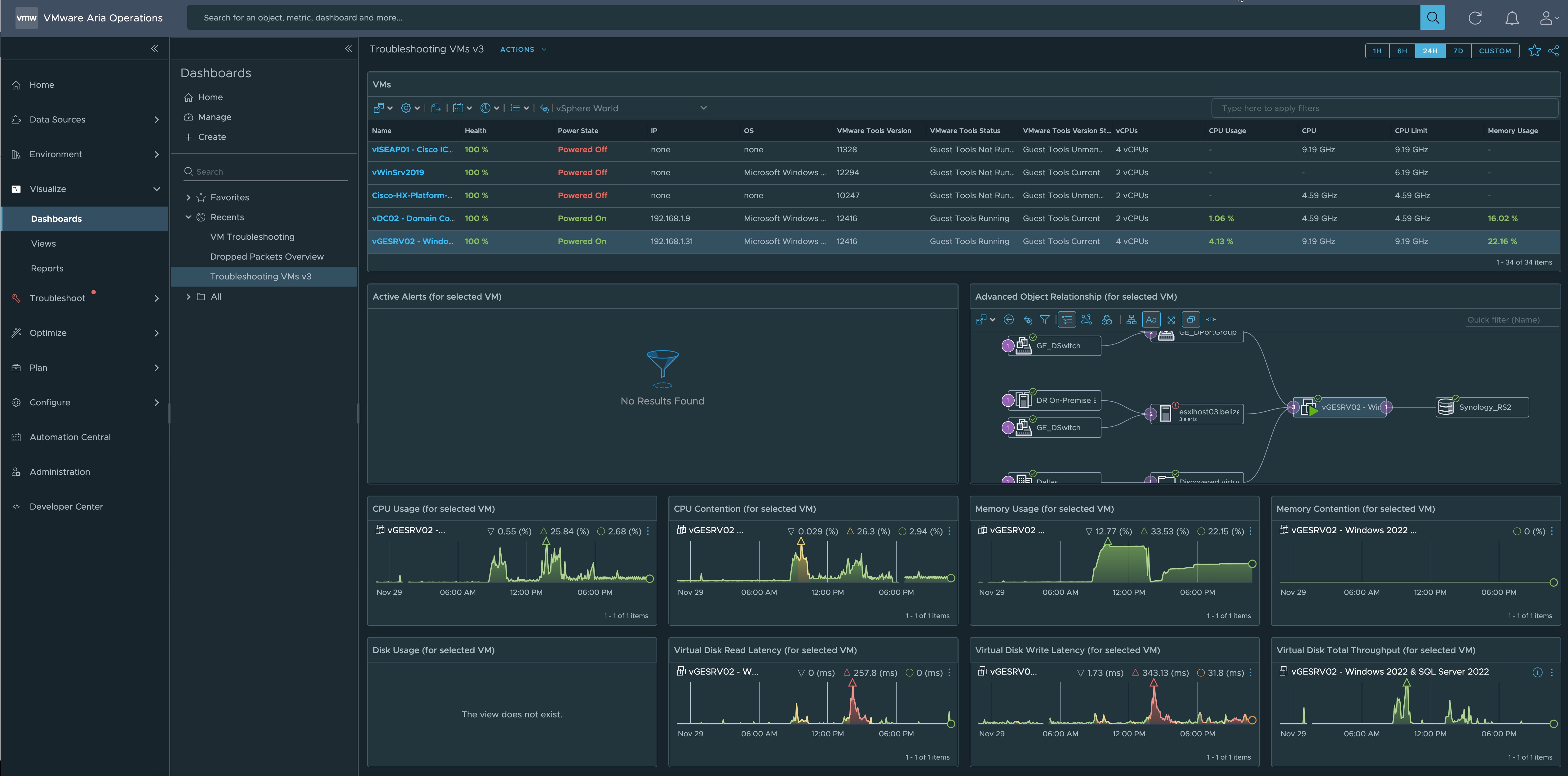Open the vWinSrv2019 VM link
This screenshot has height=776, width=1568.
(x=397, y=172)
